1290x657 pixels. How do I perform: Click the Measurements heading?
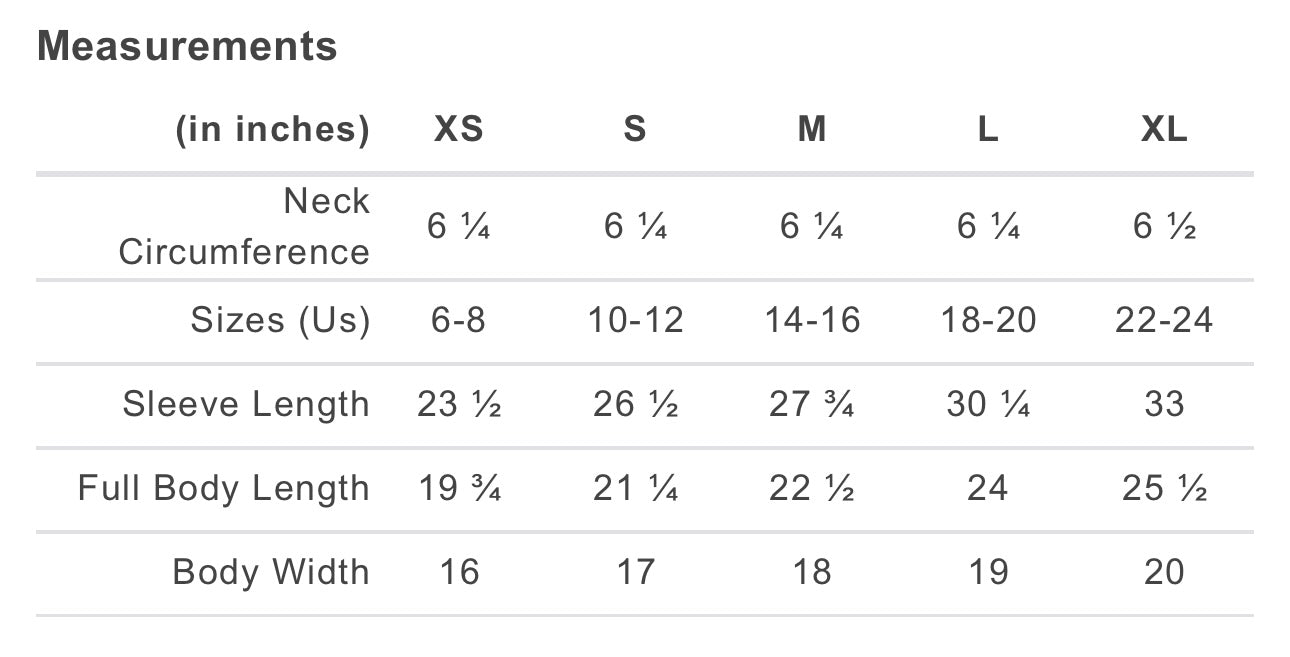coord(187,47)
